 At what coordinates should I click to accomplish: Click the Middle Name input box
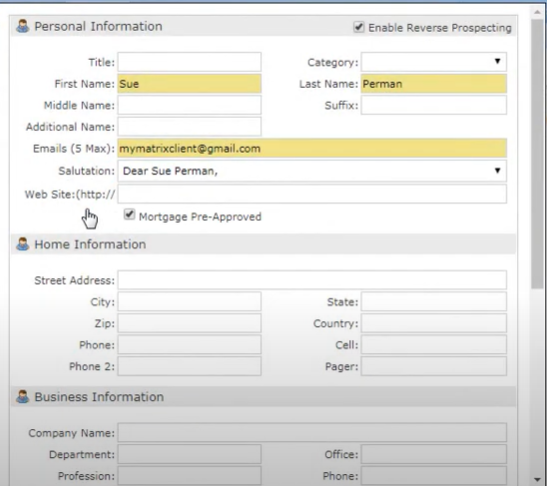pyautogui.click(x=189, y=105)
